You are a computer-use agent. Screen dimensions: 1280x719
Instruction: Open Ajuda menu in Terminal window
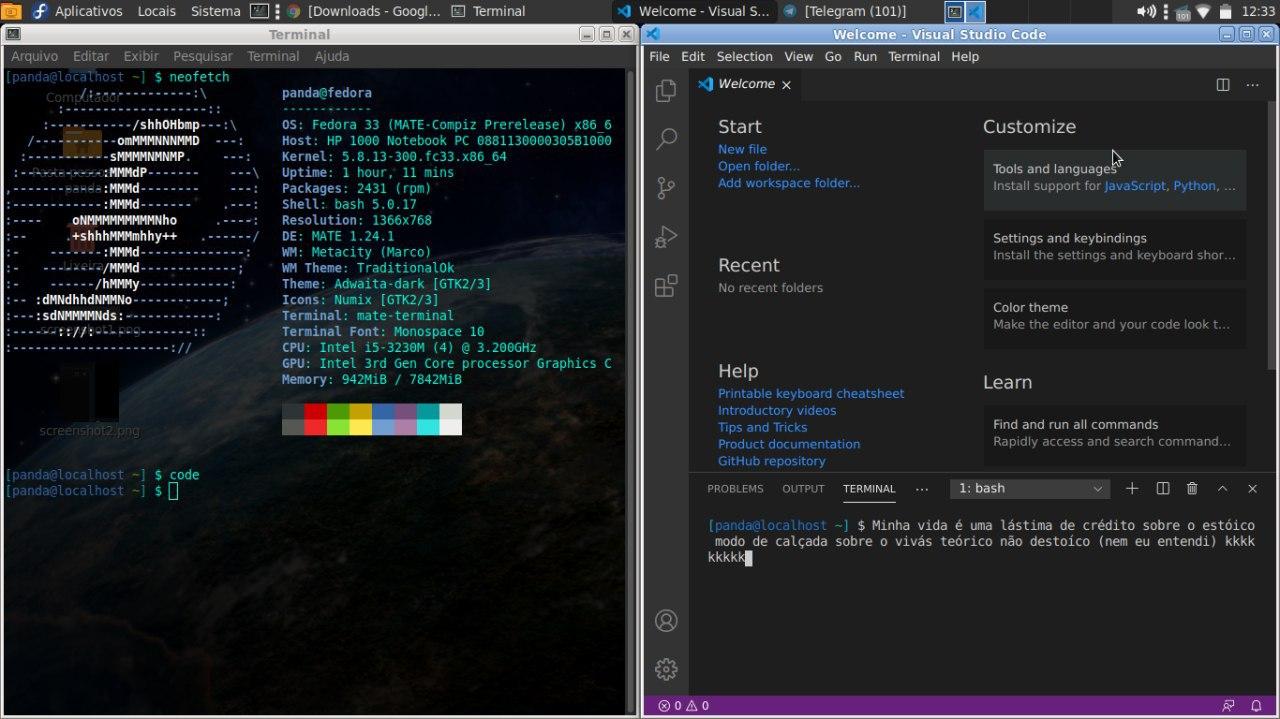tap(332, 56)
